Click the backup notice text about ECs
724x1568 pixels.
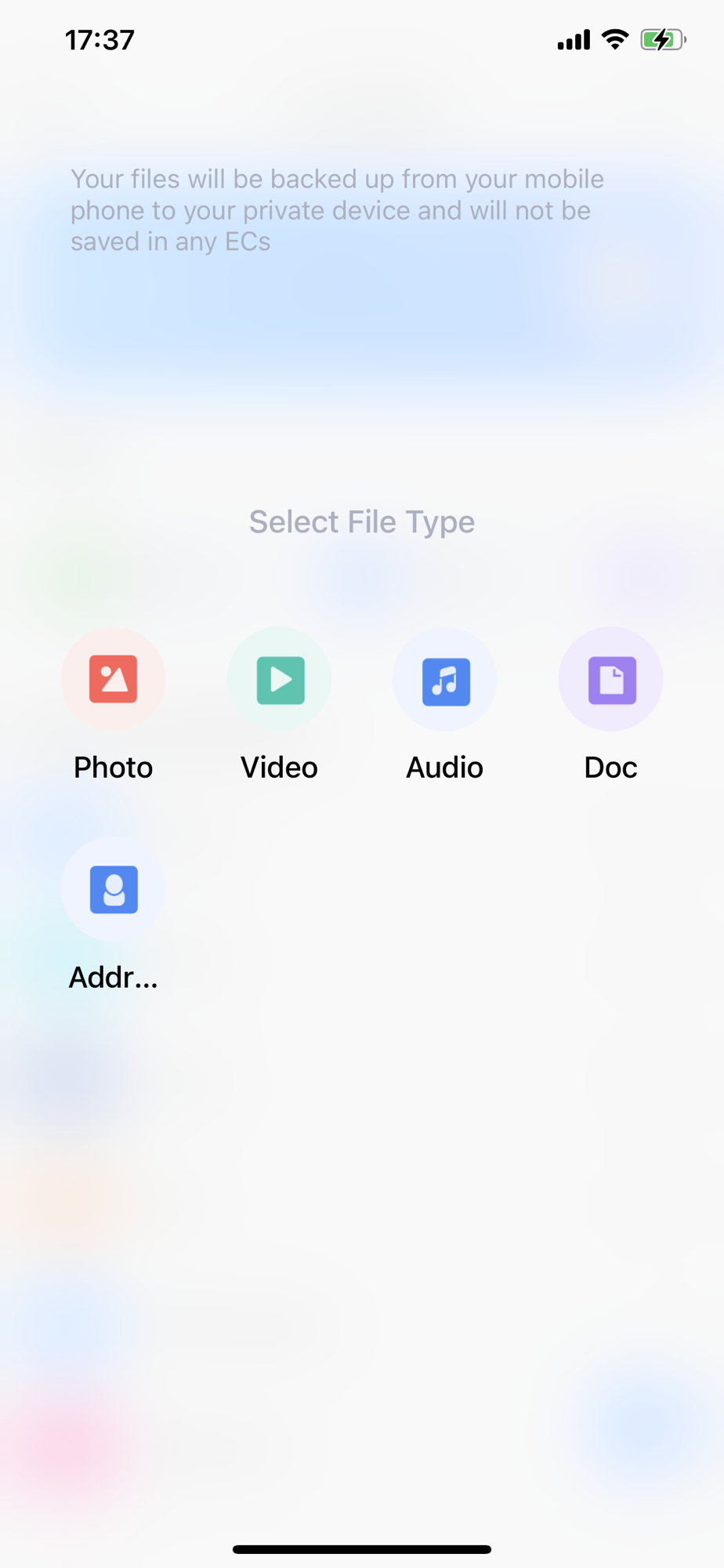point(338,210)
